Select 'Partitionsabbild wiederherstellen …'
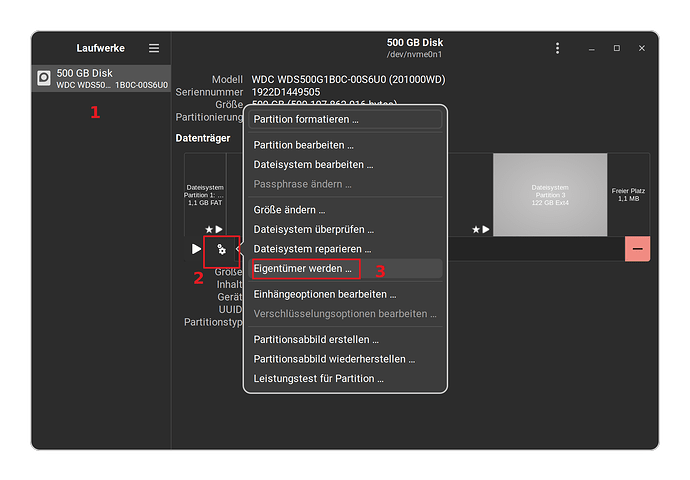This screenshot has width=690, height=480. pyautogui.click(x=334, y=359)
